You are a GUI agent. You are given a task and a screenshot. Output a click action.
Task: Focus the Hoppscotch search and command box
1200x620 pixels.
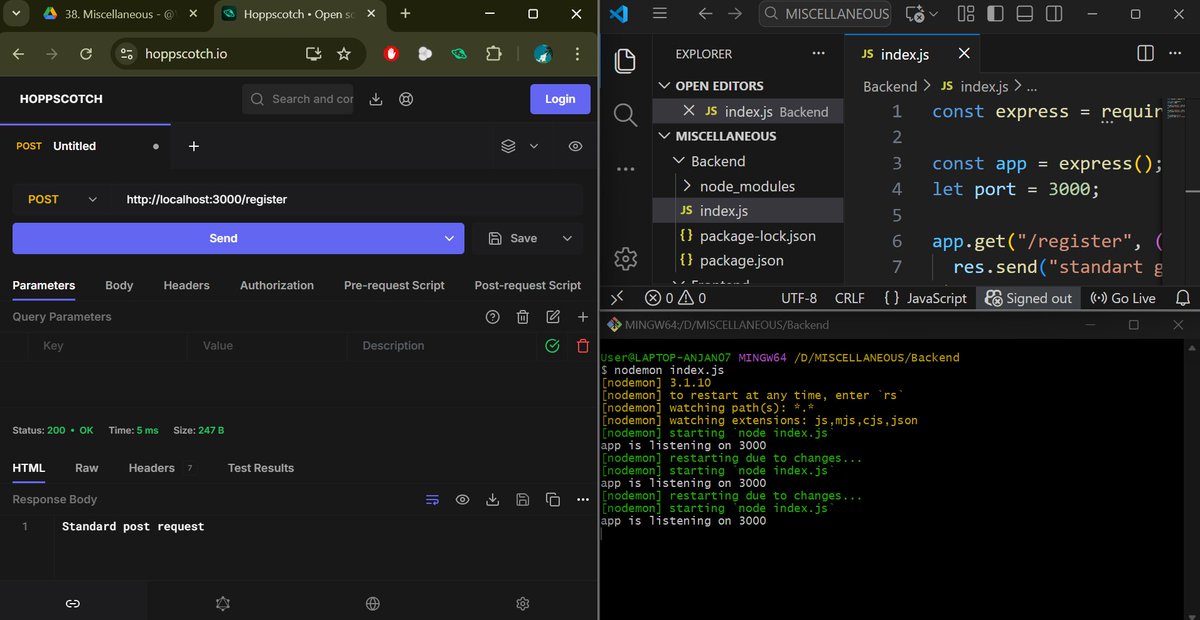click(x=298, y=99)
